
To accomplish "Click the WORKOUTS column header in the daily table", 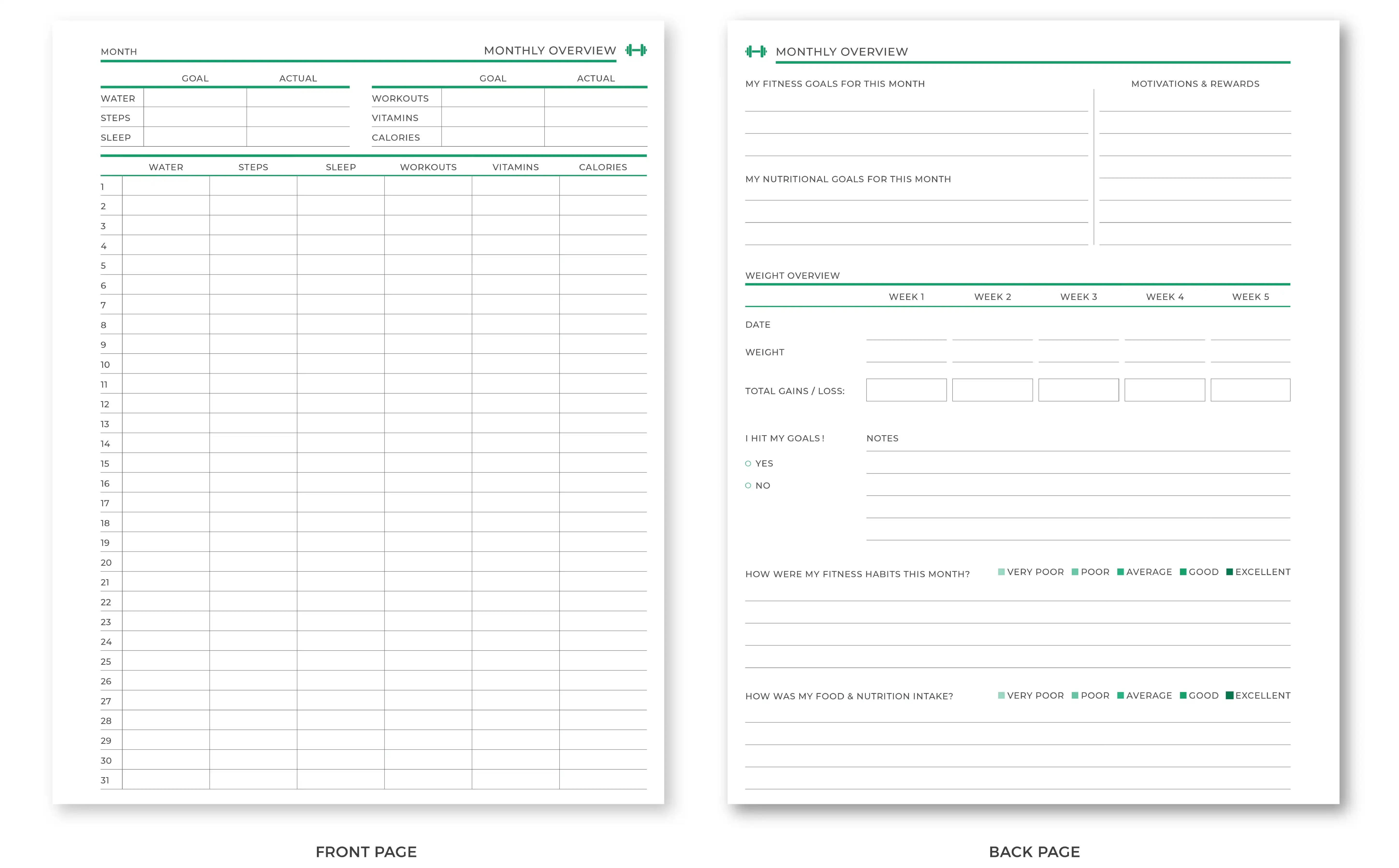I will point(428,167).
